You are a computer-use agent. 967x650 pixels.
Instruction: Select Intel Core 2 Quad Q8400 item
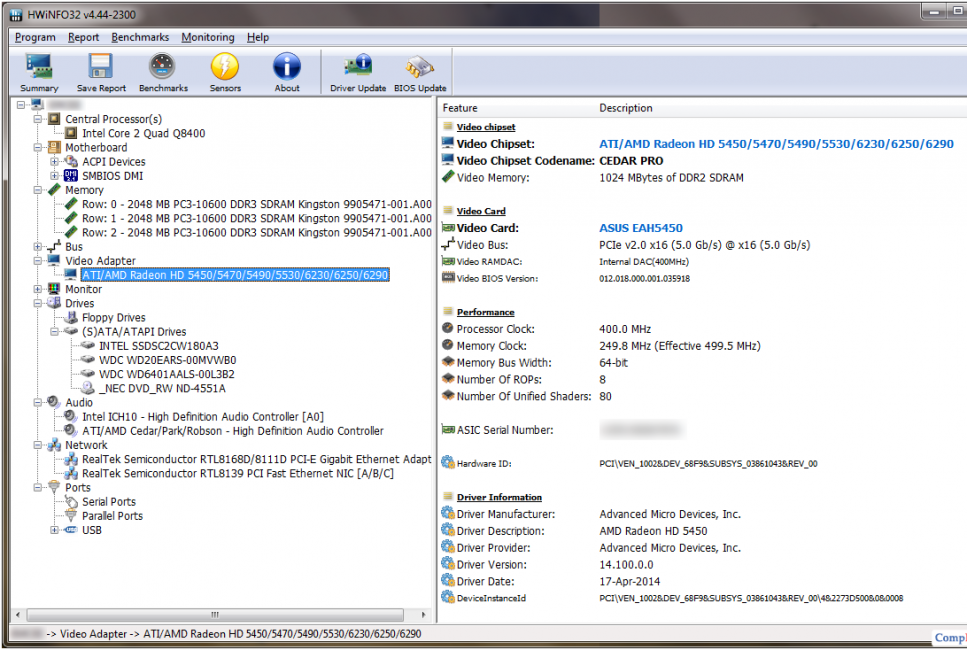(x=143, y=133)
